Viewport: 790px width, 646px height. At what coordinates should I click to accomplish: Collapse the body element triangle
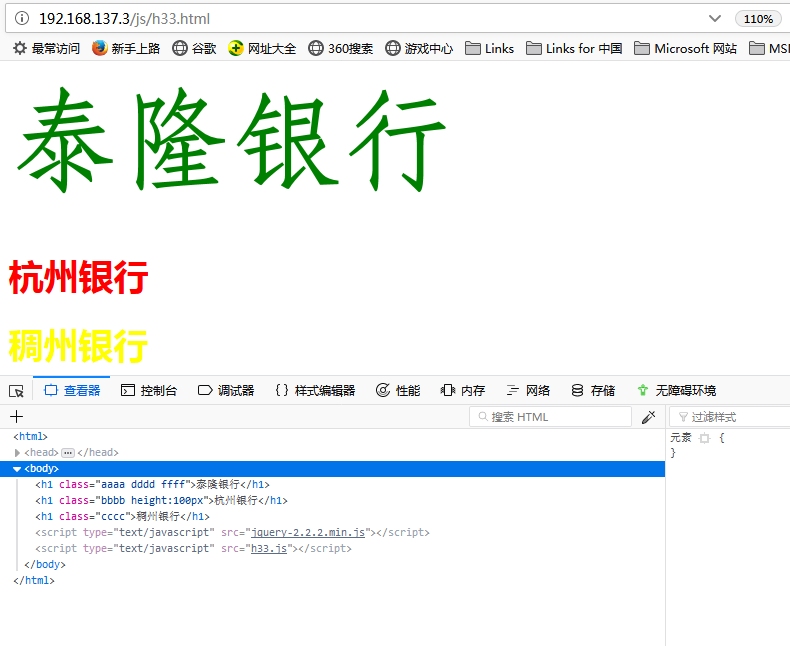[x=17, y=469]
